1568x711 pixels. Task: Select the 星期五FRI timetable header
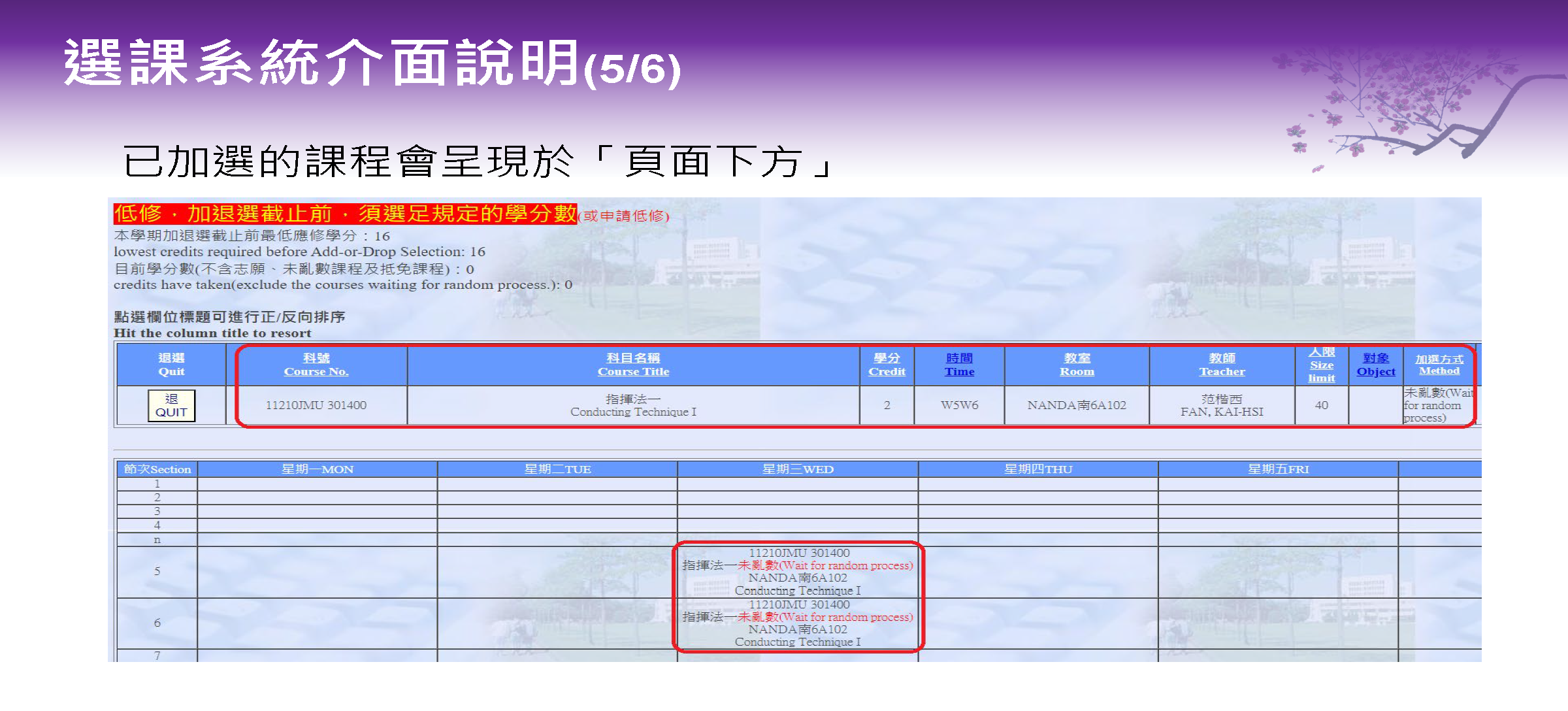pos(1279,469)
